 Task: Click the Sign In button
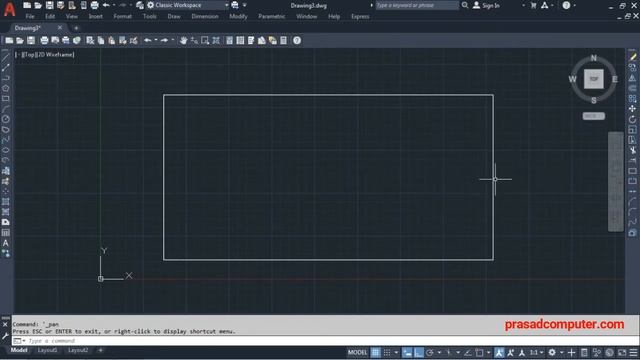tap(486, 5)
